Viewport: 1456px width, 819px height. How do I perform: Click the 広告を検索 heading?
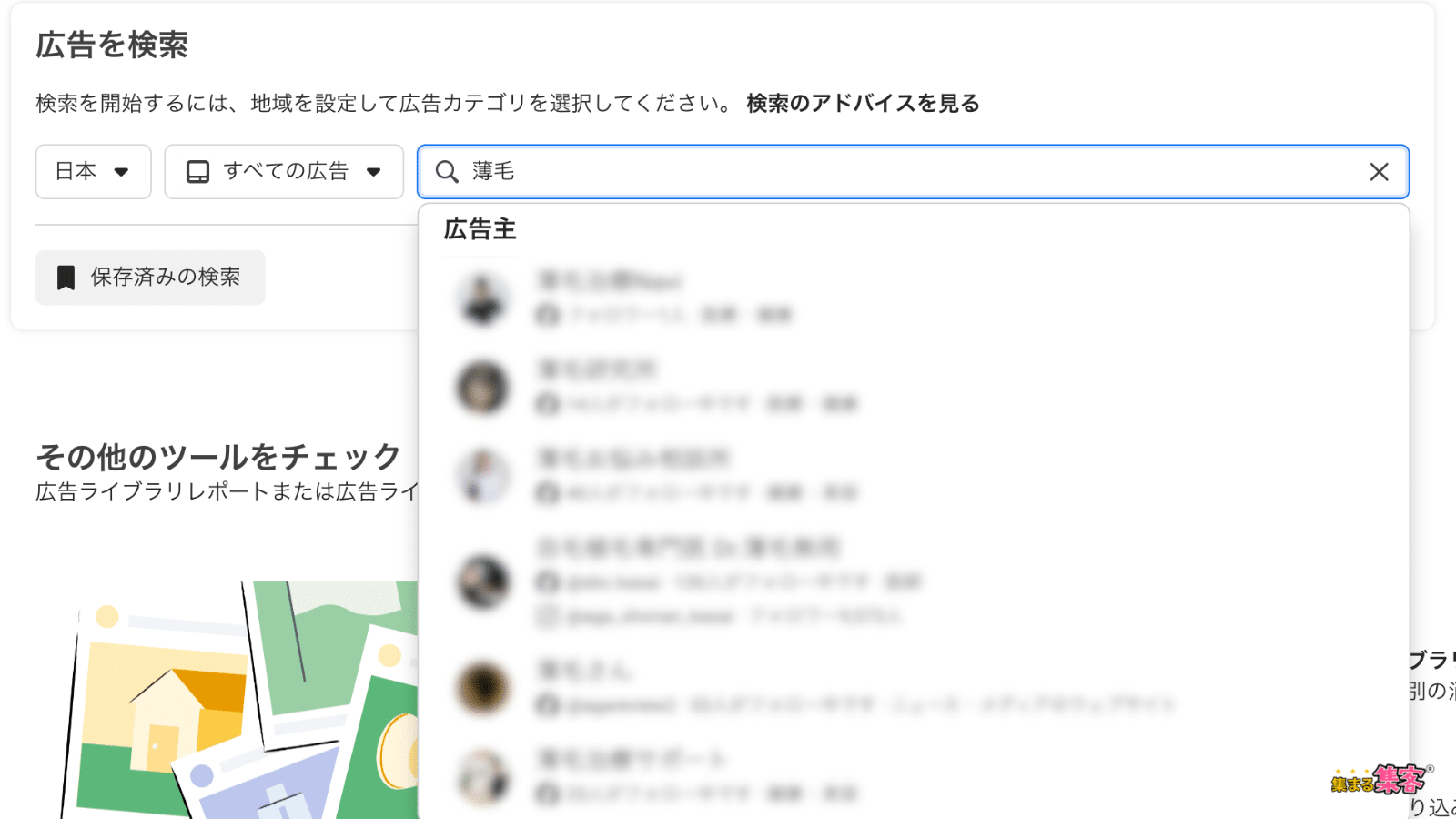pyautogui.click(x=112, y=45)
